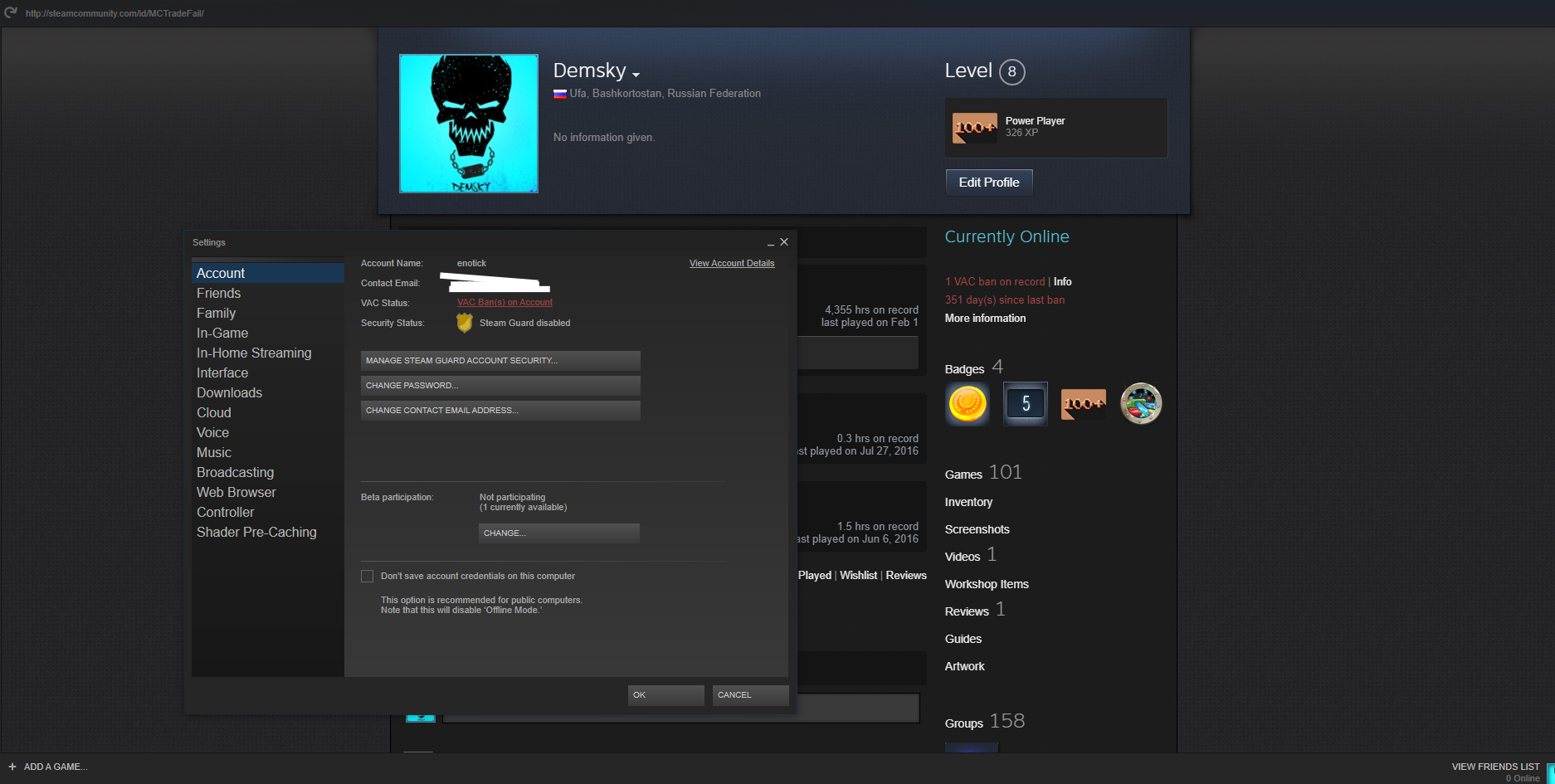This screenshot has height=784, width=1555.
Task: Open the Groups 158 link
Action: pos(985,722)
